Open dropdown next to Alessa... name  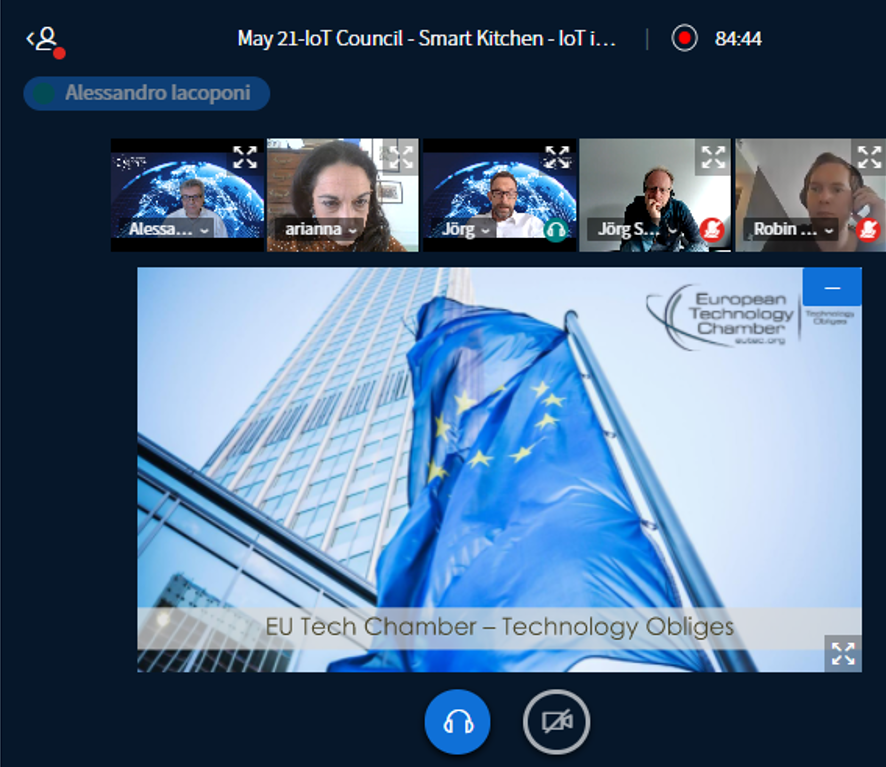(x=204, y=231)
